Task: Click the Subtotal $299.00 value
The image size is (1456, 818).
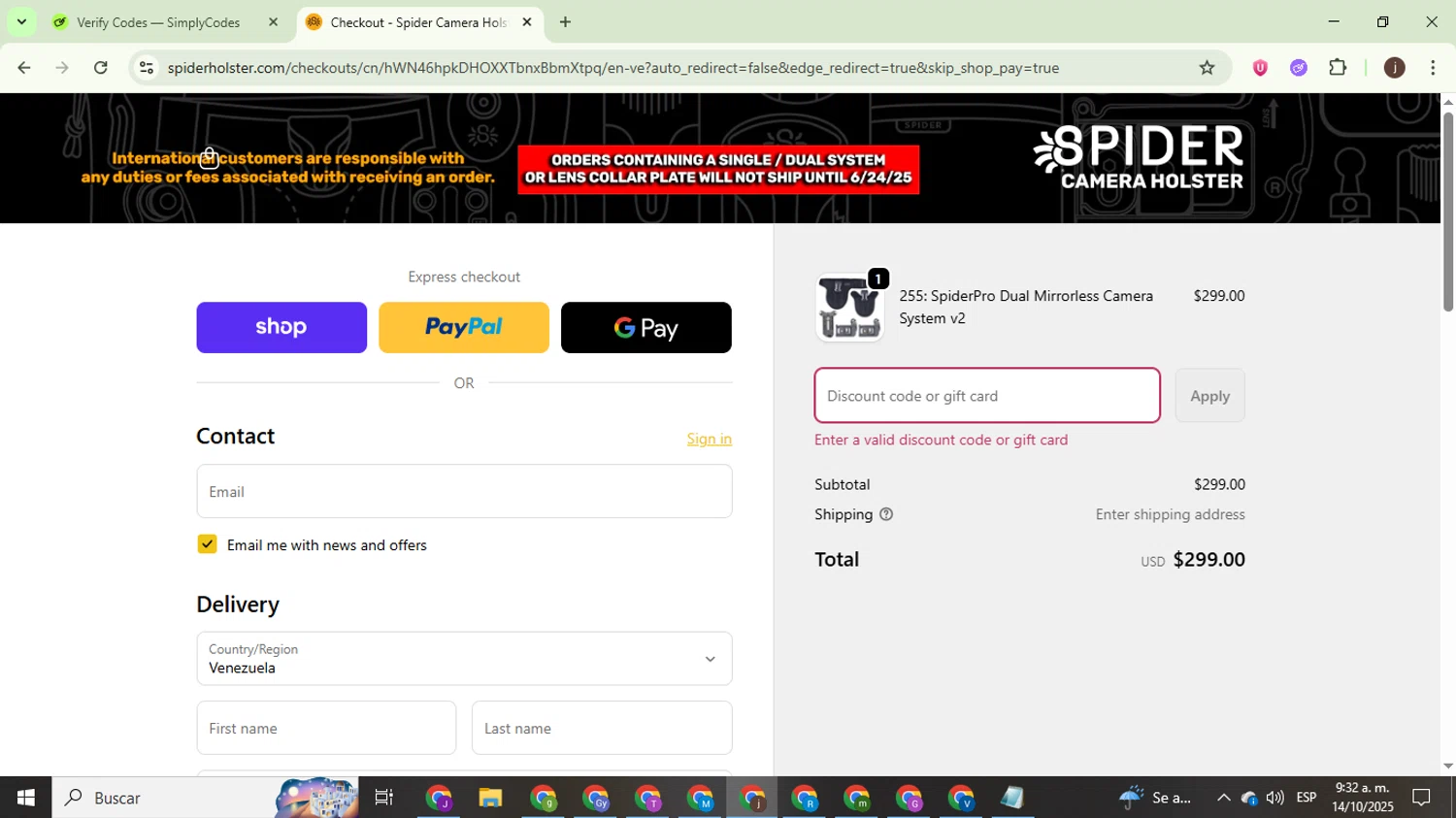Action: coord(1219,484)
